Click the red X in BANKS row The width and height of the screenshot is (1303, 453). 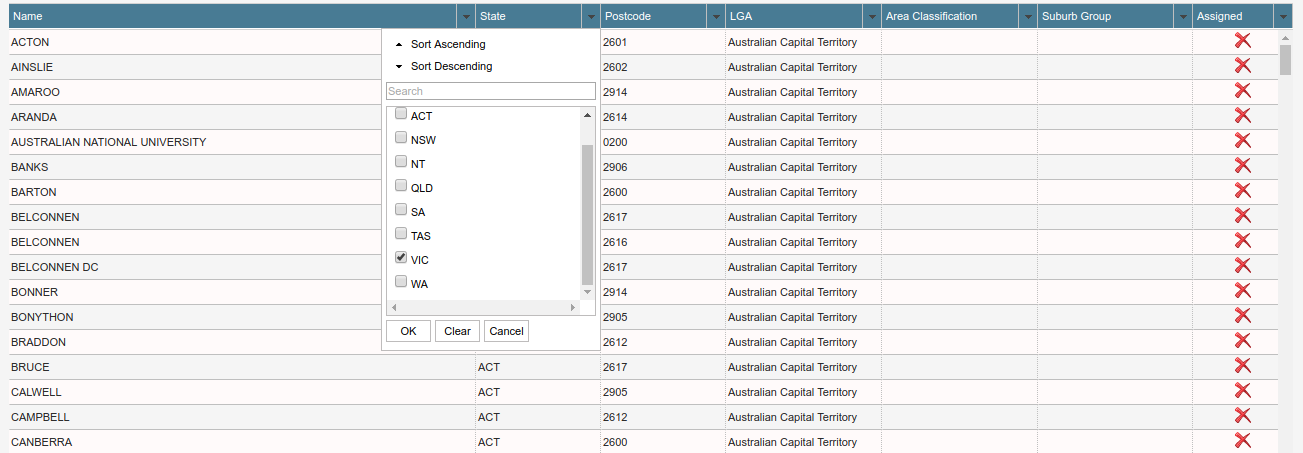(1242, 166)
